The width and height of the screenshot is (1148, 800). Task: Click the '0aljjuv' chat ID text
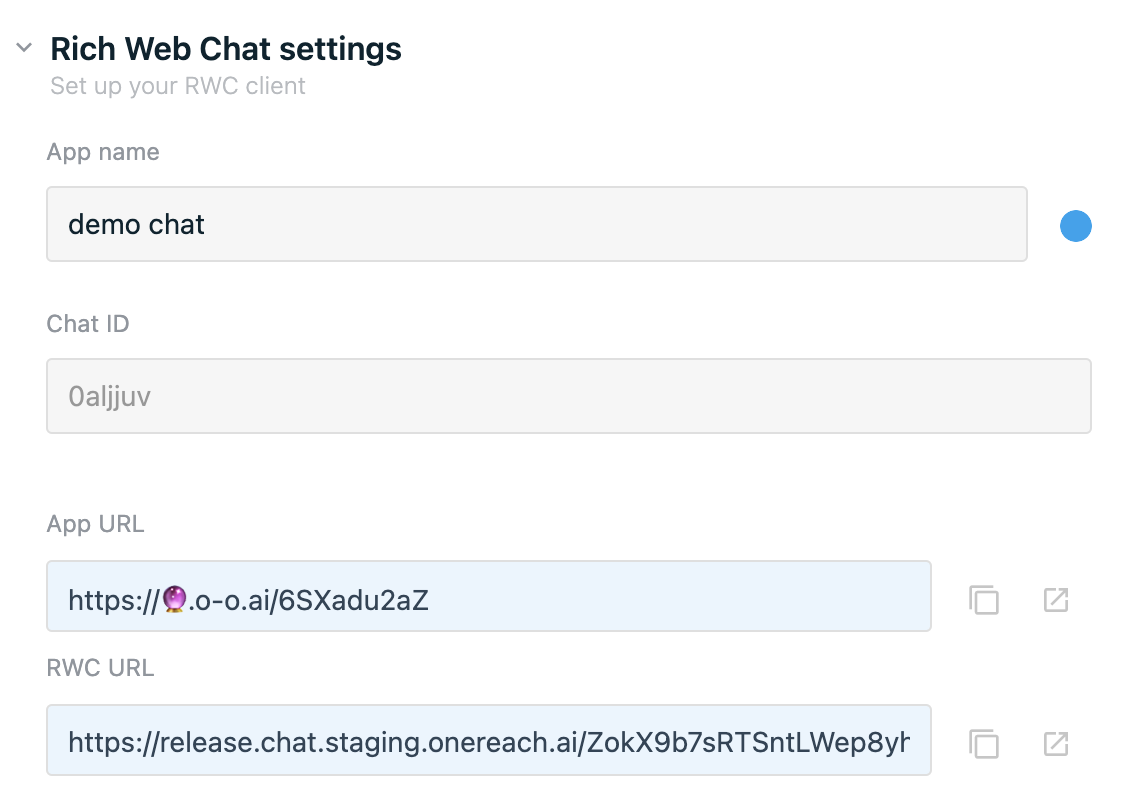coord(110,397)
